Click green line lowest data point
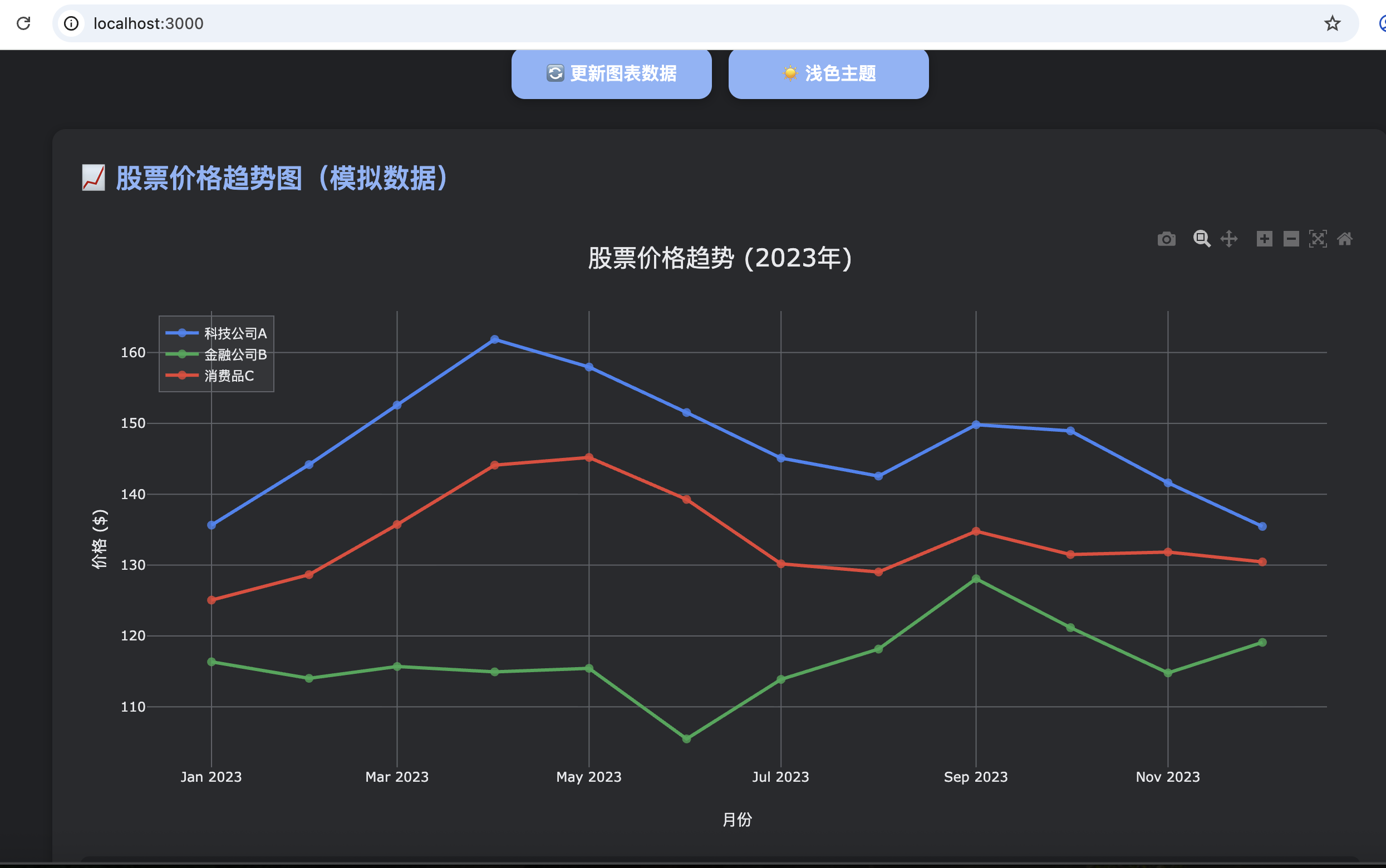1386x868 pixels. coord(686,739)
